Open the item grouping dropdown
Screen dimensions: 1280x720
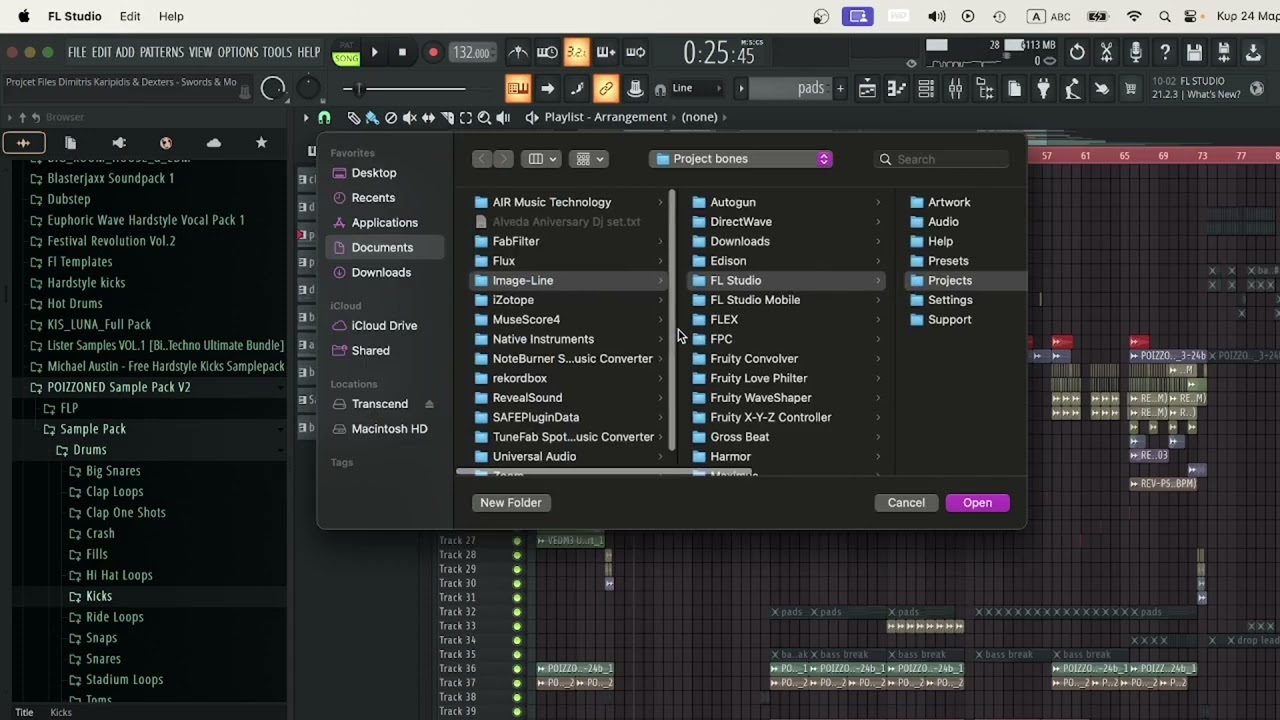(x=589, y=159)
